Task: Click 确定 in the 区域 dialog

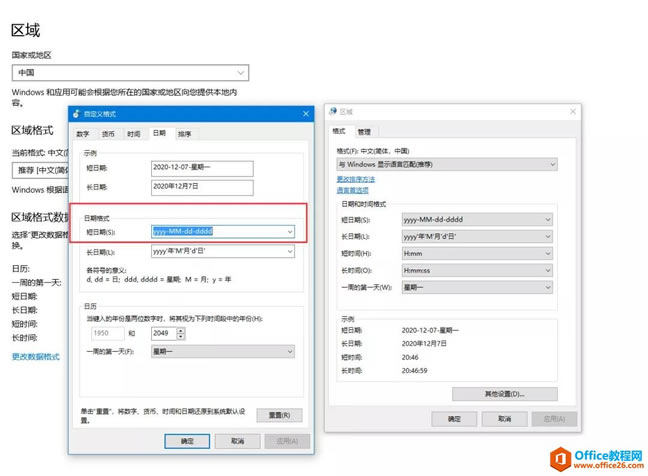Action: click(x=454, y=419)
